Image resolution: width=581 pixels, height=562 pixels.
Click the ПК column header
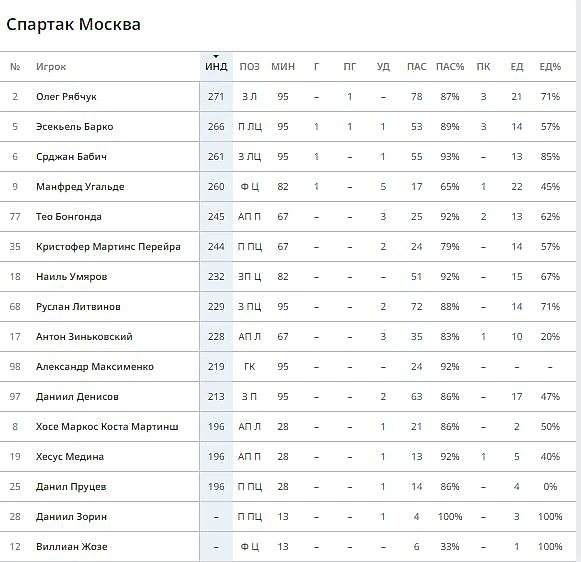pos(483,67)
